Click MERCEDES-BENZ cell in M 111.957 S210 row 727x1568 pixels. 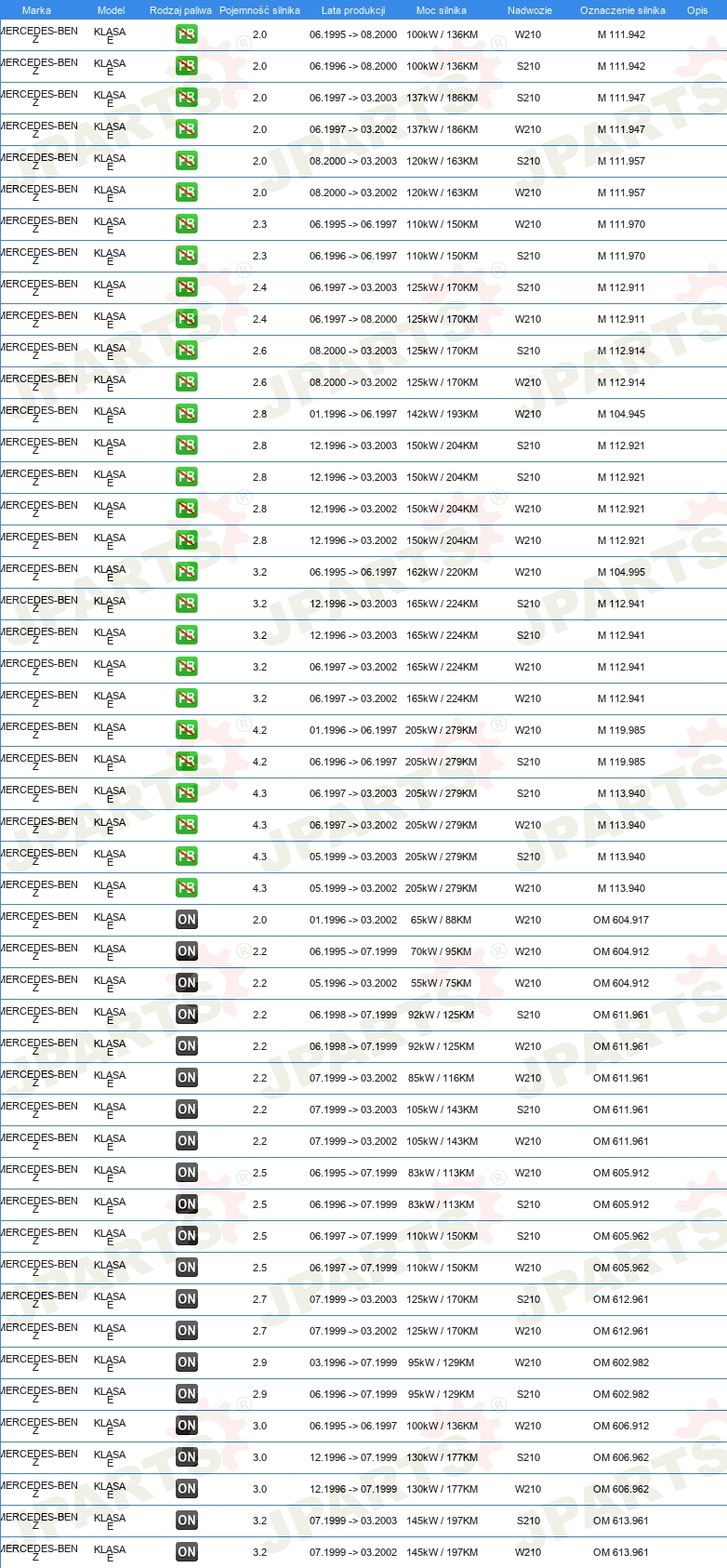[x=39, y=161]
